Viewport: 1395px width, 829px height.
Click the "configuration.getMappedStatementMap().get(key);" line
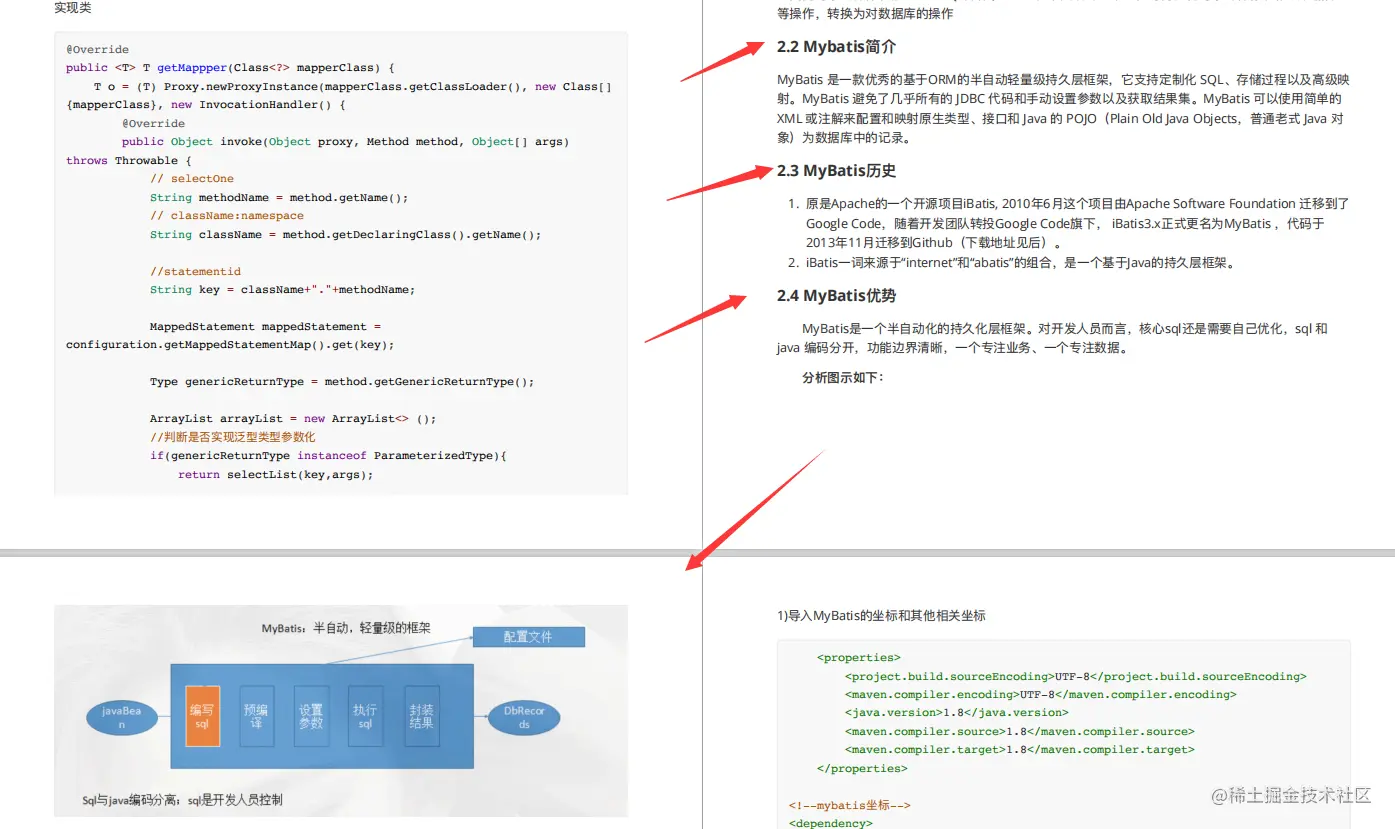(230, 345)
